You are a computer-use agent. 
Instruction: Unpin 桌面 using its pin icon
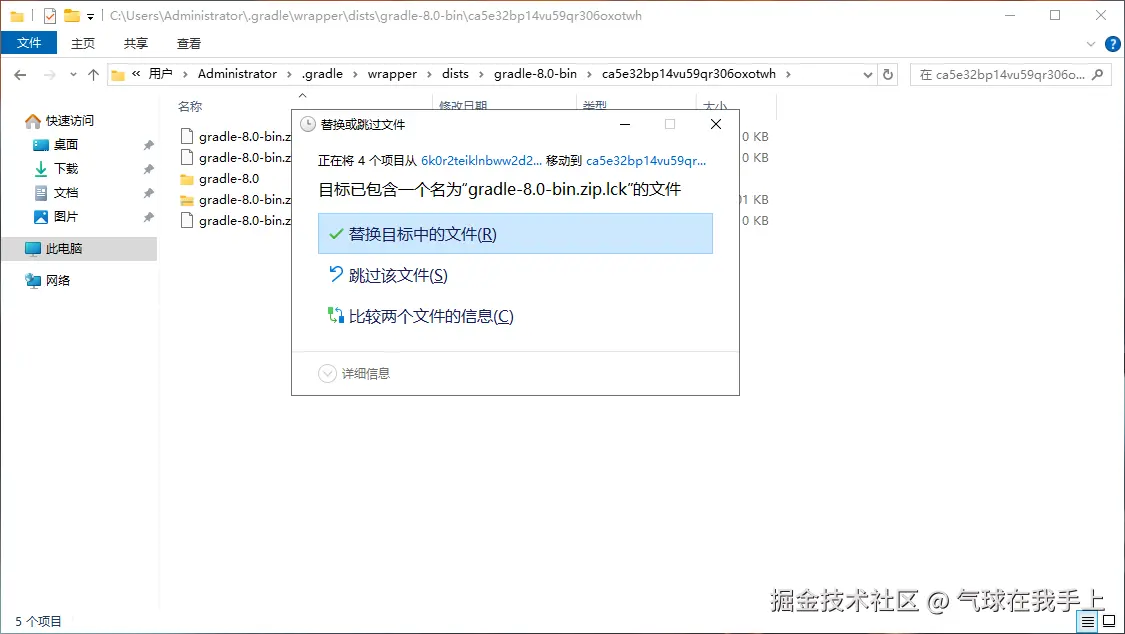(x=149, y=145)
